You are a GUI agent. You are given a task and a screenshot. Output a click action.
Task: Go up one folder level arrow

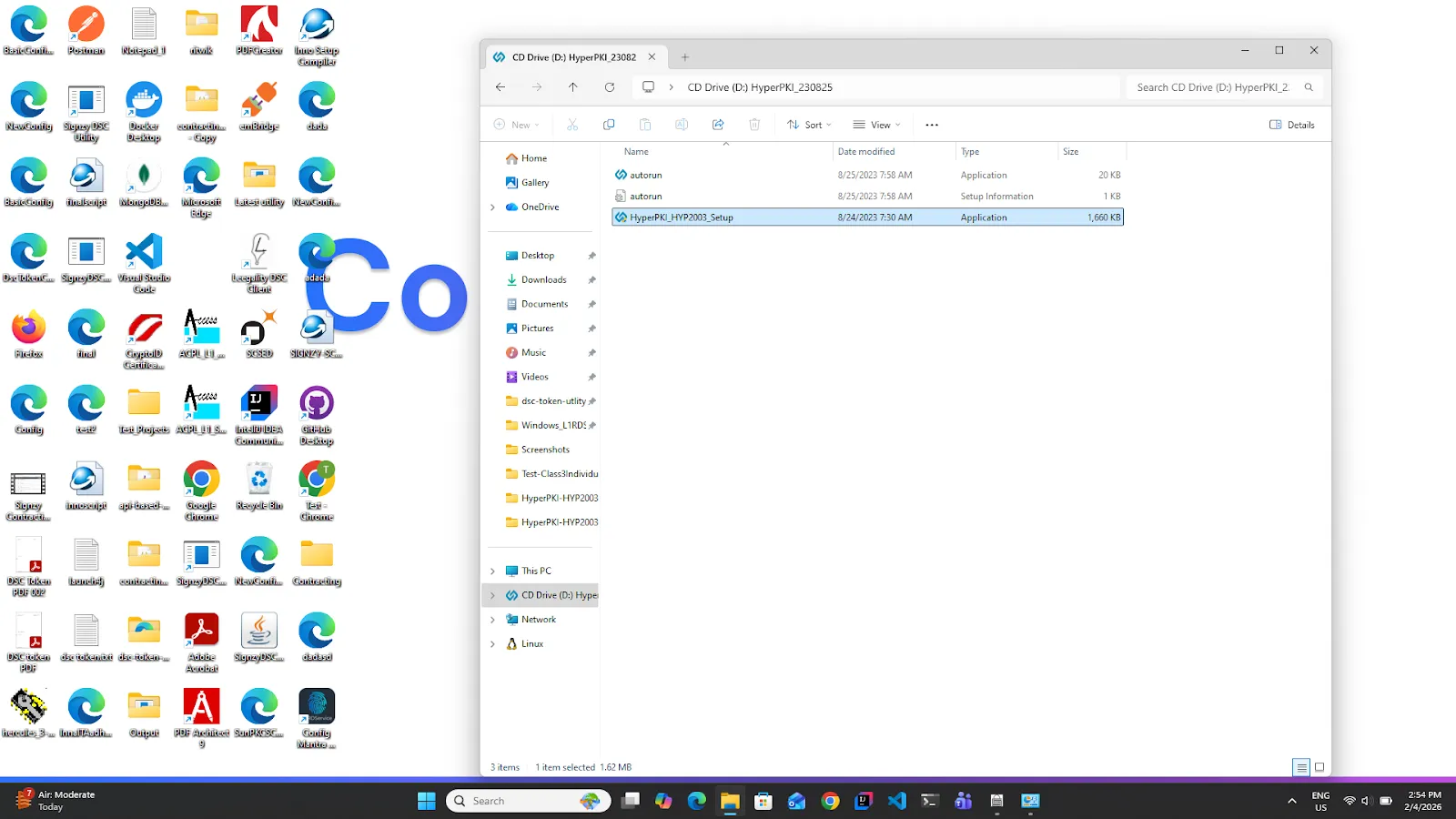[x=573, y=87]
